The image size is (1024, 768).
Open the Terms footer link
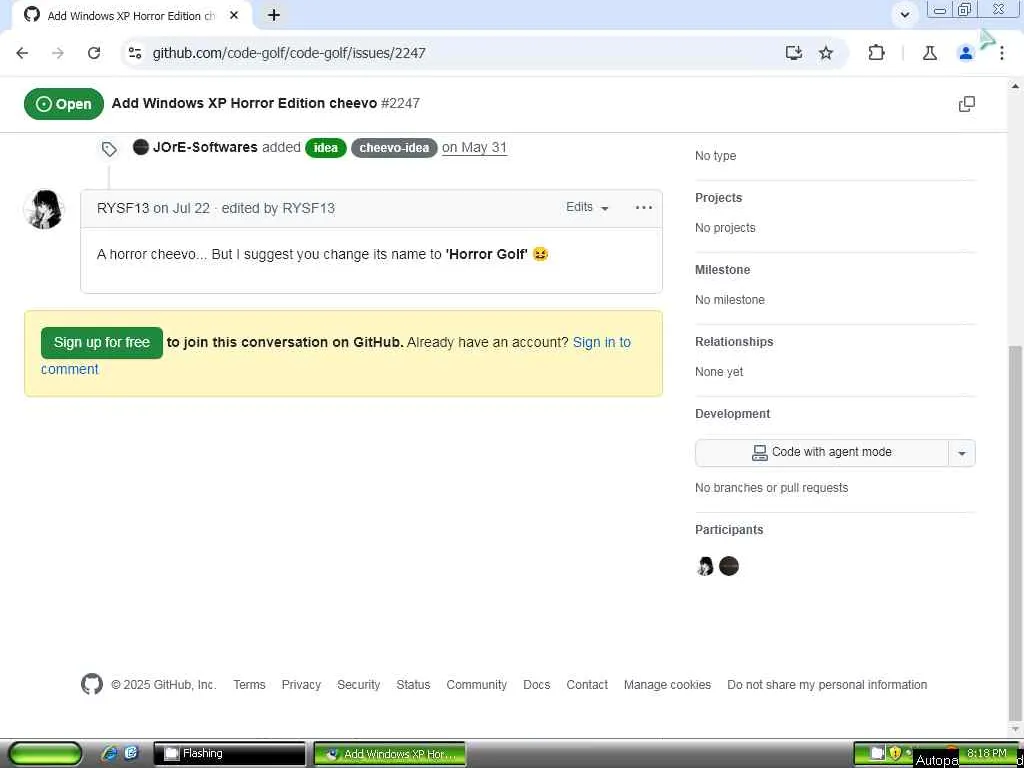[249, 684]
